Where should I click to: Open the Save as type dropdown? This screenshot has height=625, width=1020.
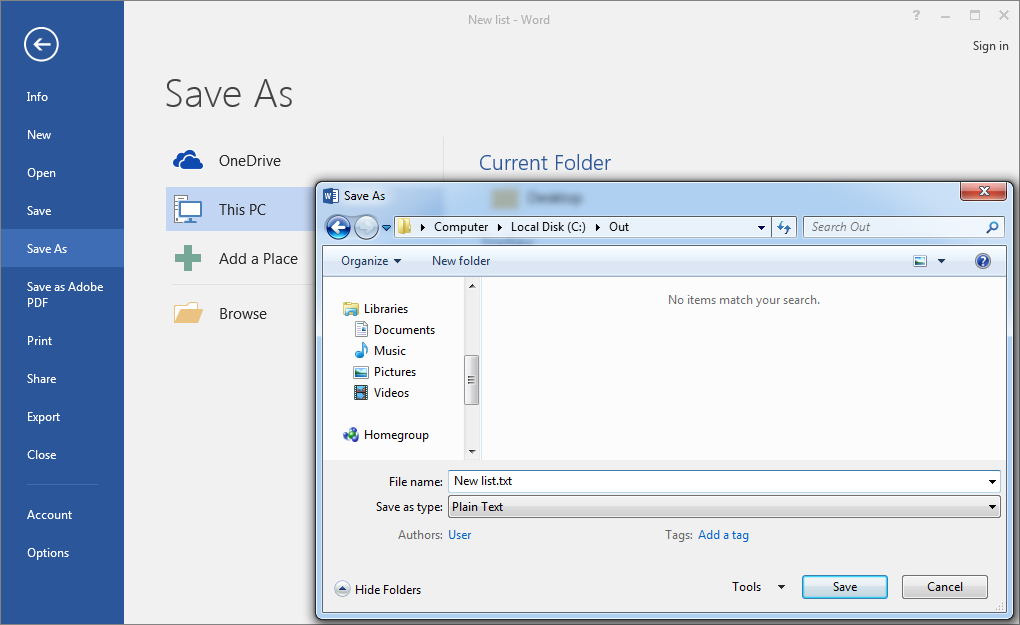tap(992, 507)
